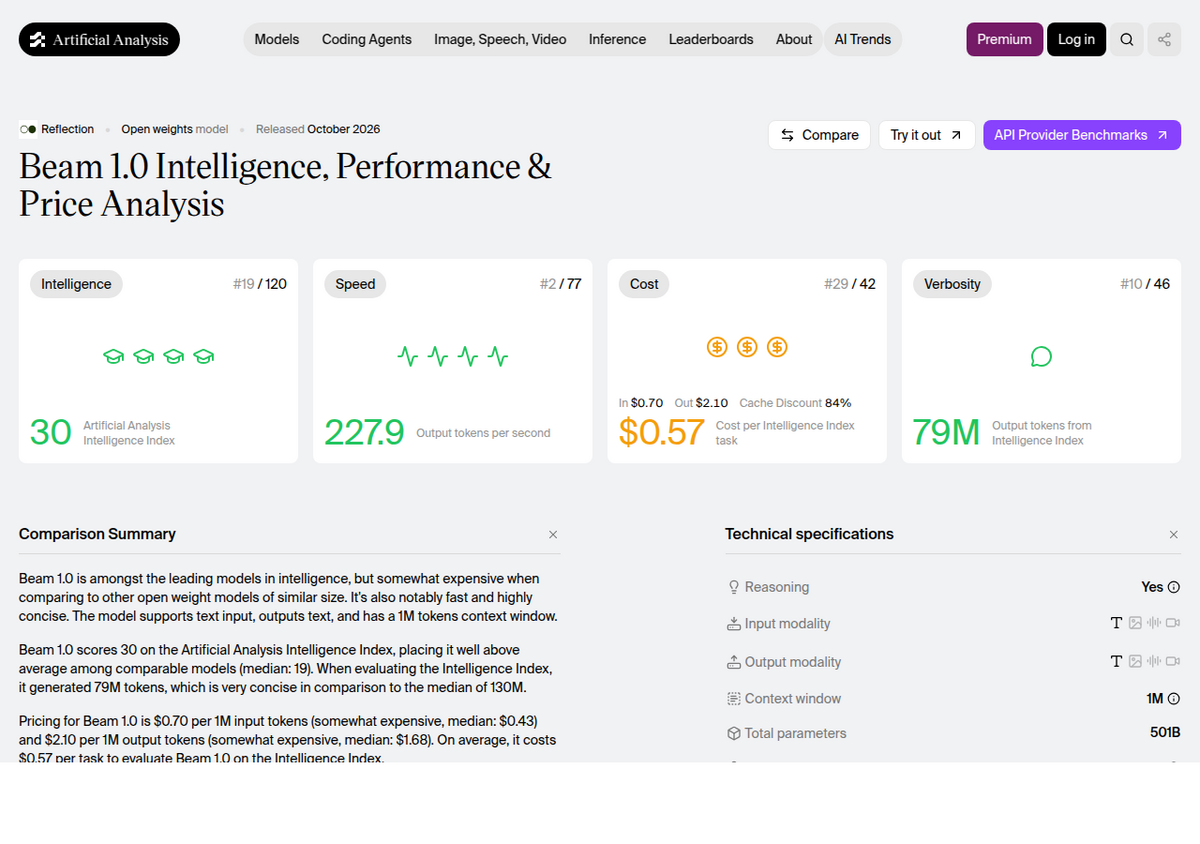1200x844 pixels.
Task: Click the Input modality image icon
Action: (1135, 623)
